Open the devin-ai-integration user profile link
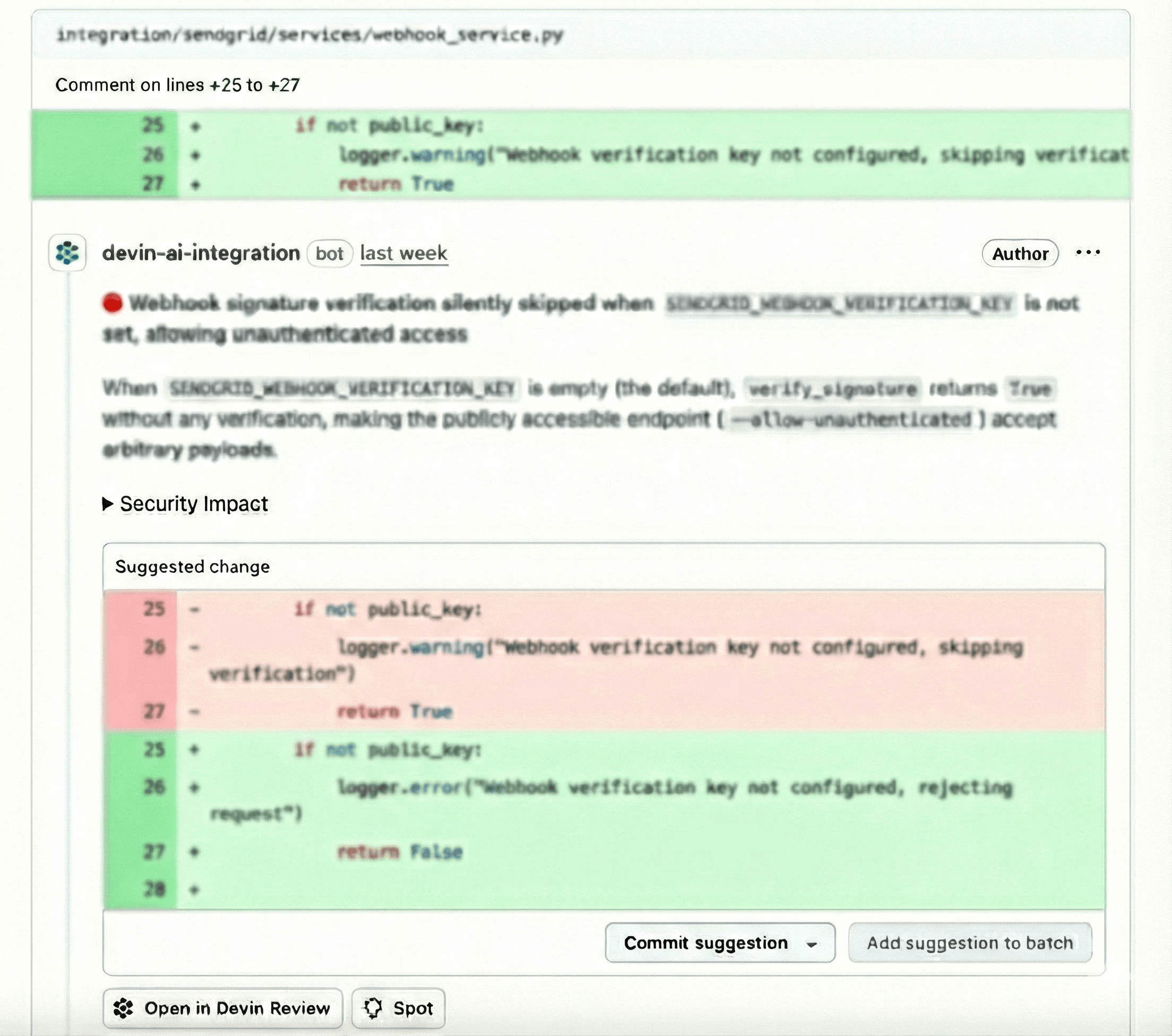Screen dimensions: 1172x1036 coord(201,253)
